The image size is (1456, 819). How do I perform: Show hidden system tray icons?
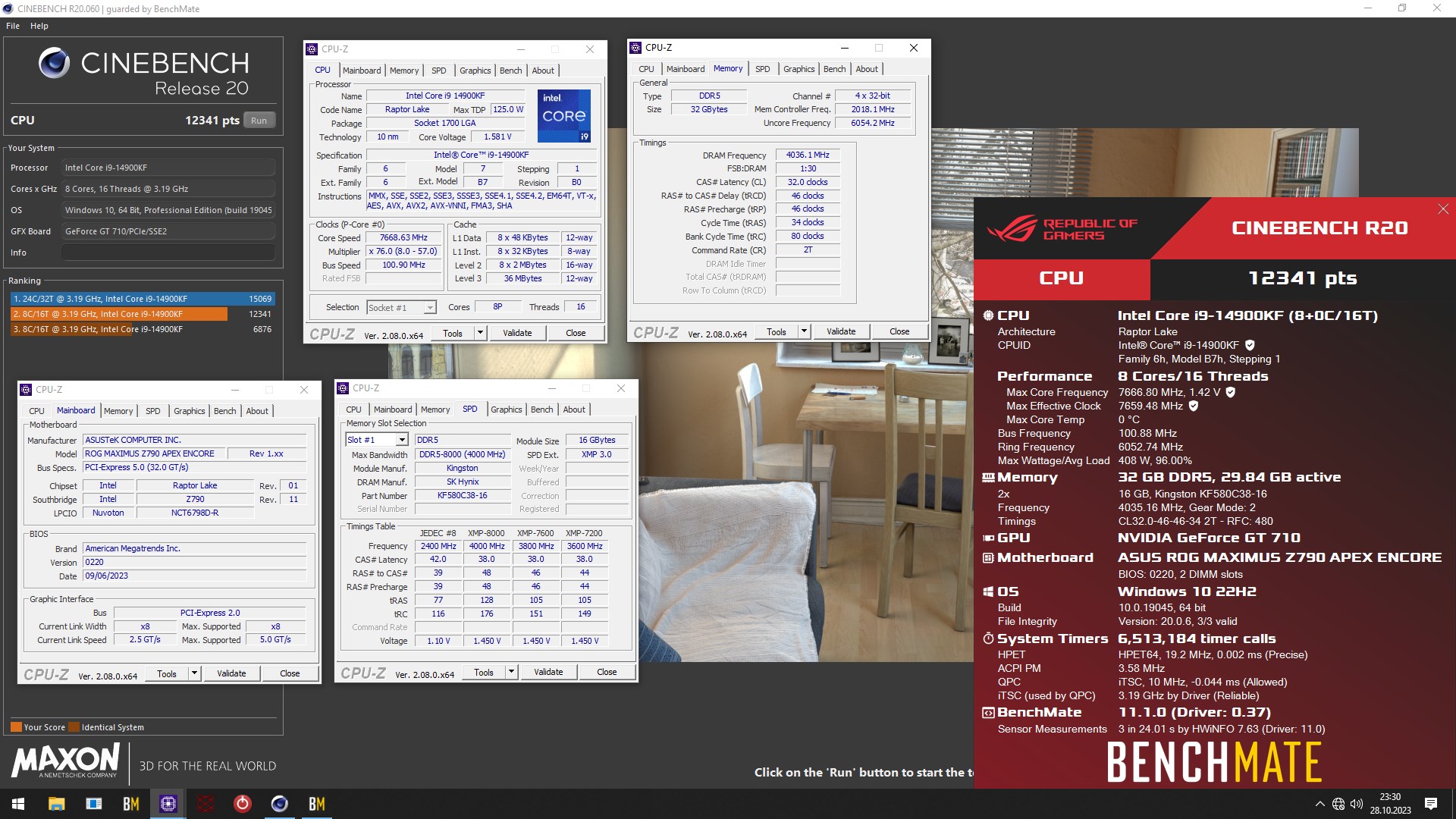pyautogui.click(x=1319, y=804)
